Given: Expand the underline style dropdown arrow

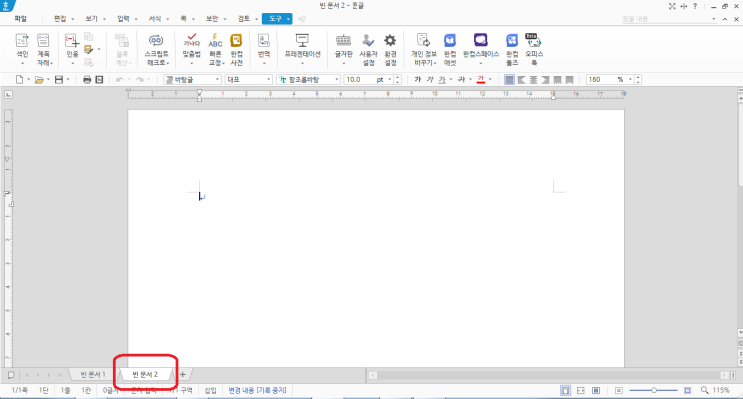Looking at the screenshot, I should click(x=451, y=80).
